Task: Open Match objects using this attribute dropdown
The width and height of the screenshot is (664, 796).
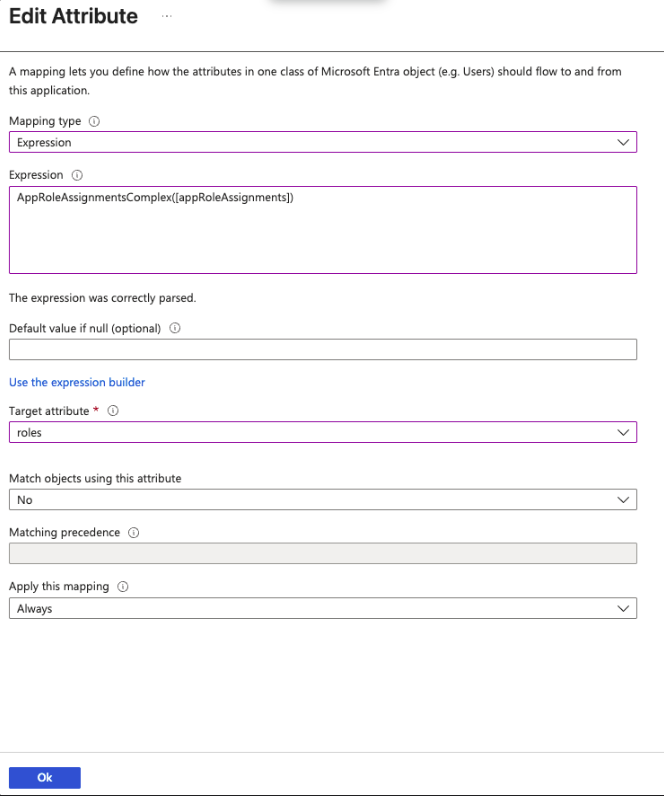Action: (x=322, y=499)
